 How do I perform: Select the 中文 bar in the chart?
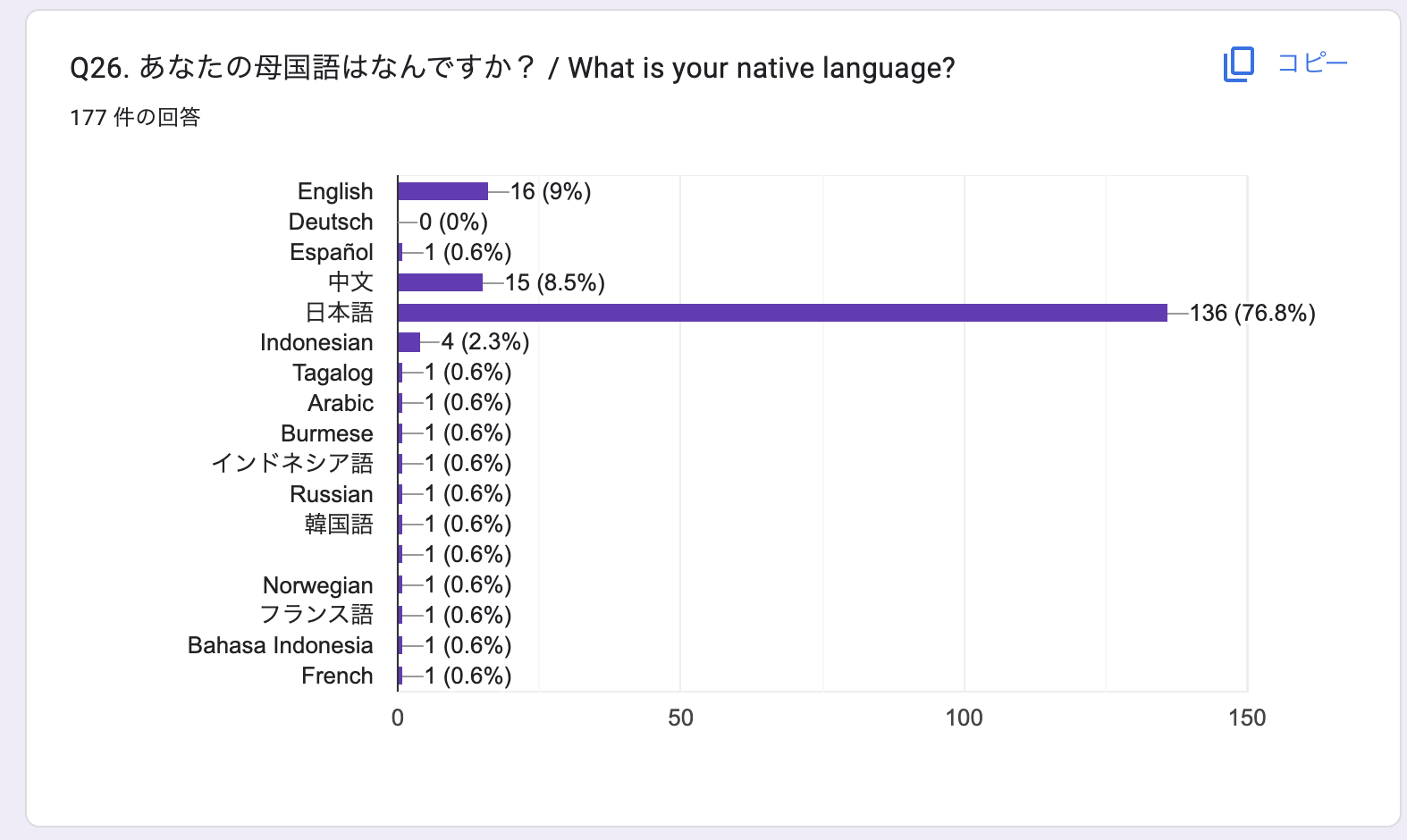tap(441, 282)
